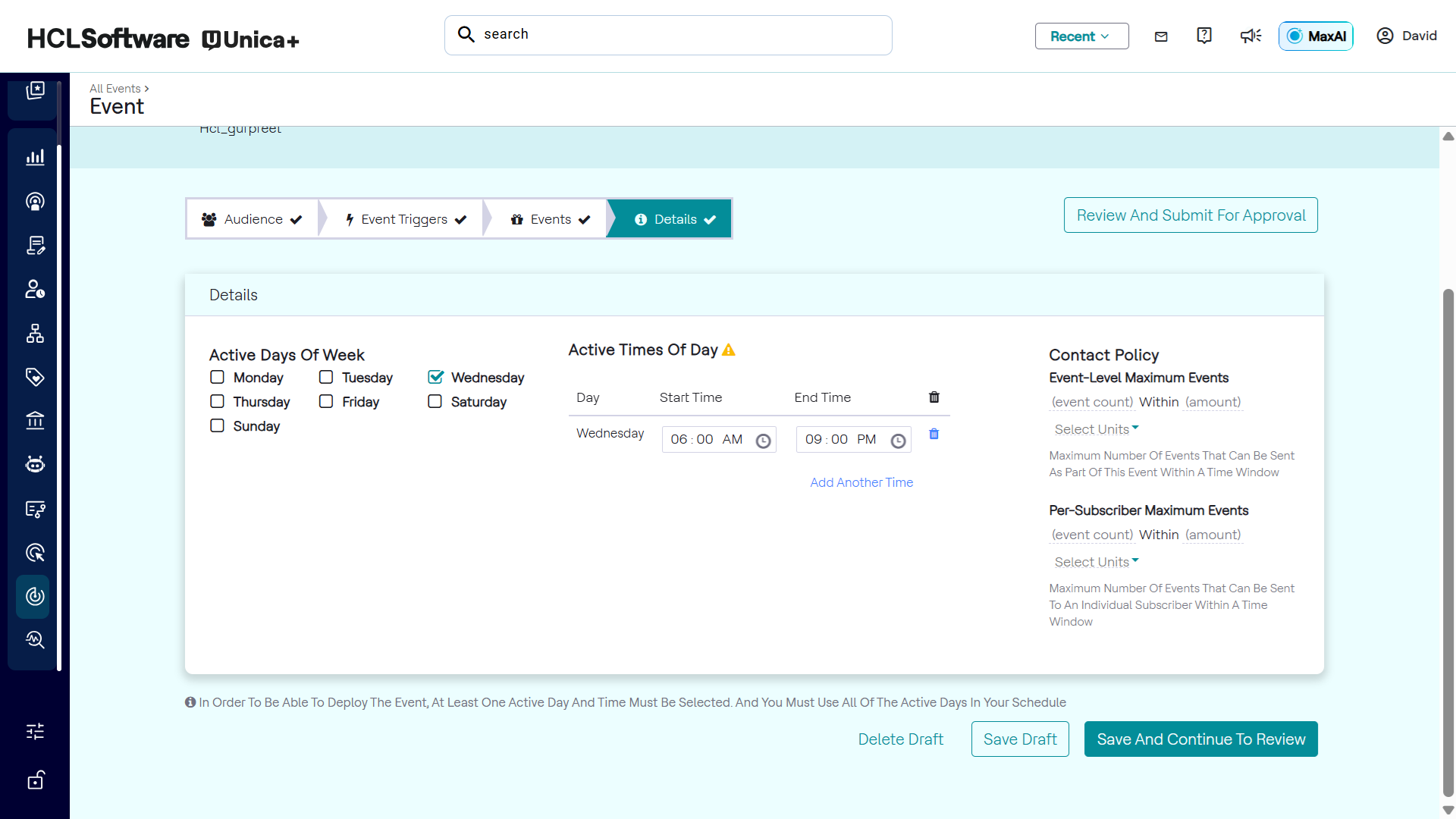Screen dimensions: 1456x819
Task: Click the blue trash icon for Wednesday row
Action: (x=934, y=434)
